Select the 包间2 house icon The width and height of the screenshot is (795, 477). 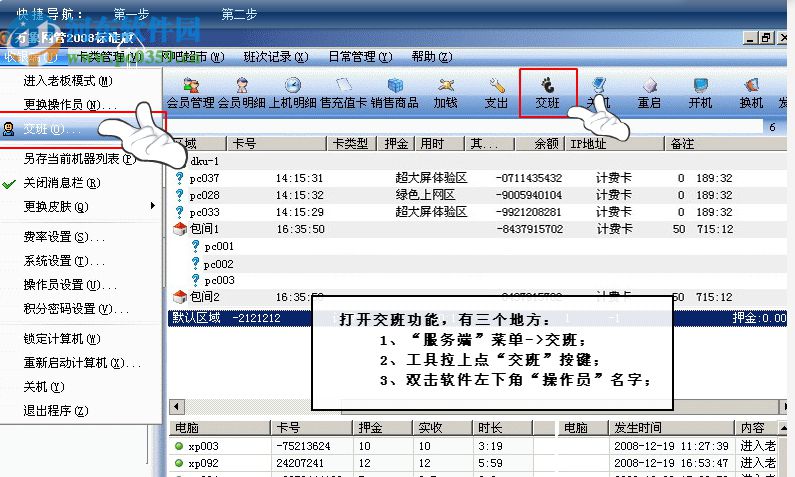tap(180, 297)
